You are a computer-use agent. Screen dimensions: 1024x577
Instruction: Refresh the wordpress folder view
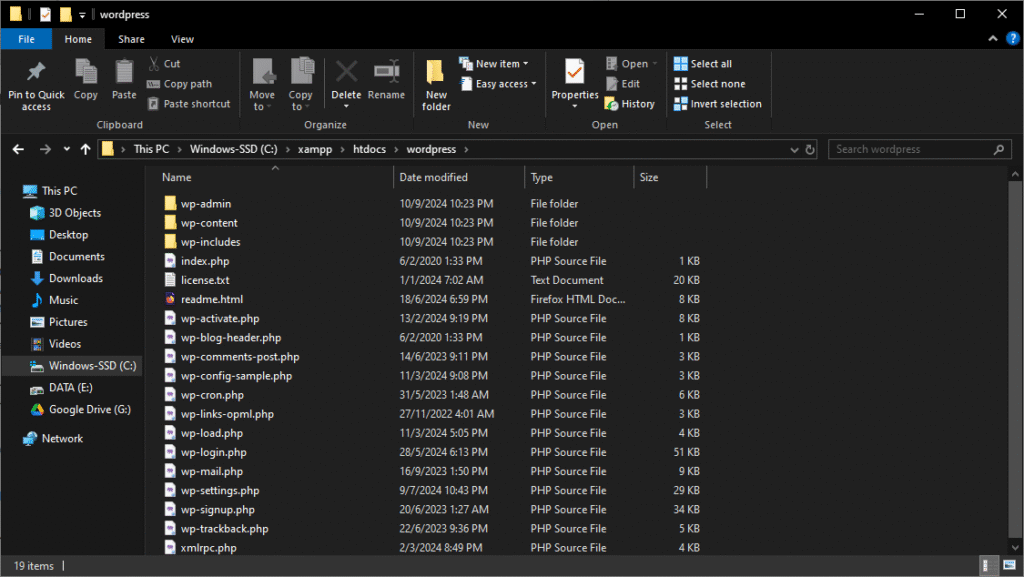tap(810, 149)
